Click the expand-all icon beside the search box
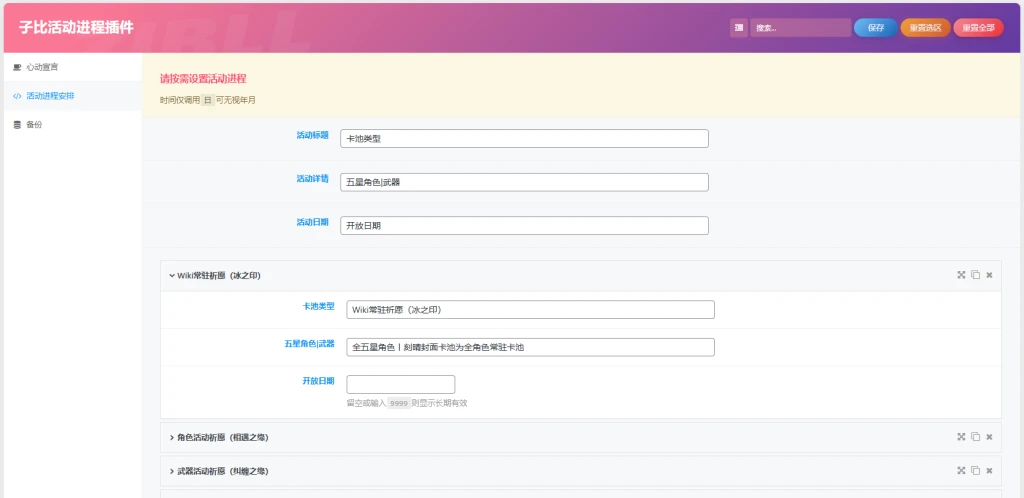 tap(738, 28)
